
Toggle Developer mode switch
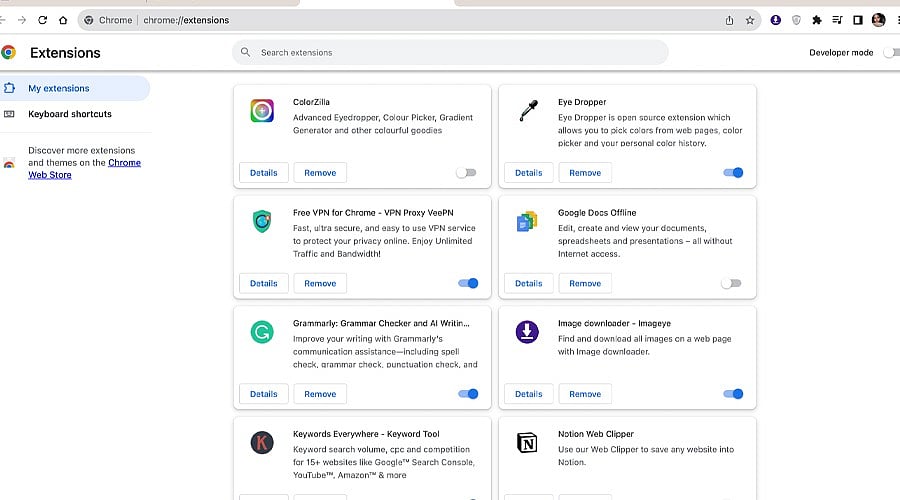pyautogui.click(x=891, y=52)
